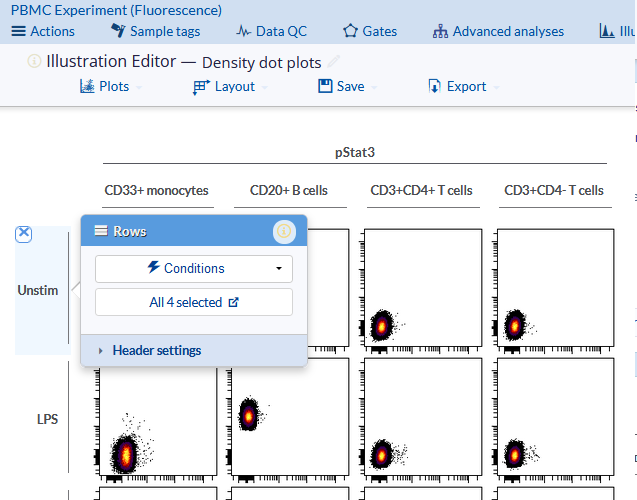
Task: Click the Data QC waveform icon
Action: coord(244,31)
